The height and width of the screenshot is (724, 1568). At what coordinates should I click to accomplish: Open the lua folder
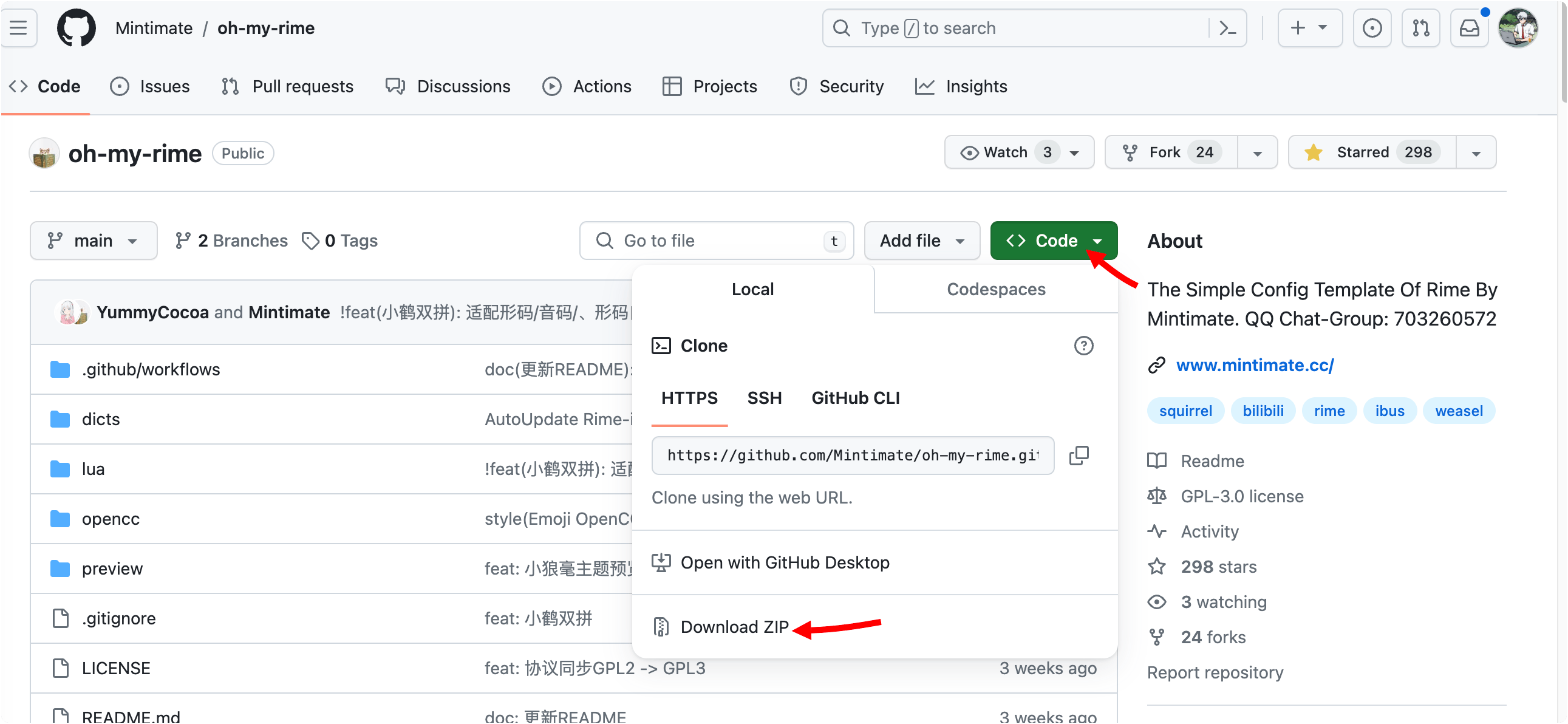click(93, 470)
